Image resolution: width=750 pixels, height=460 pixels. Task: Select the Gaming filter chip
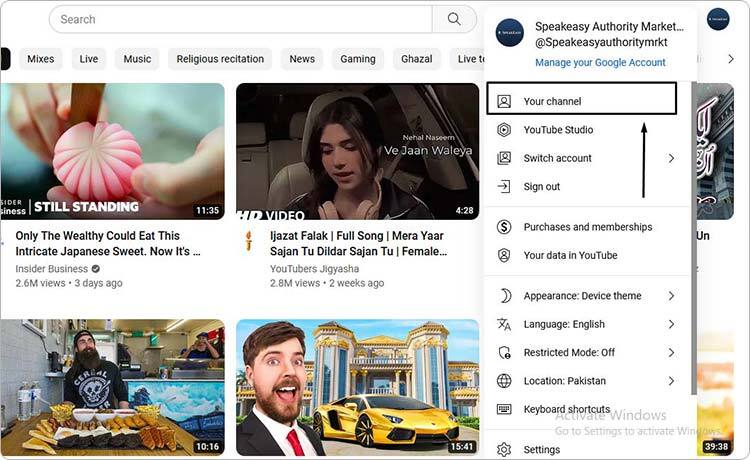358,59
